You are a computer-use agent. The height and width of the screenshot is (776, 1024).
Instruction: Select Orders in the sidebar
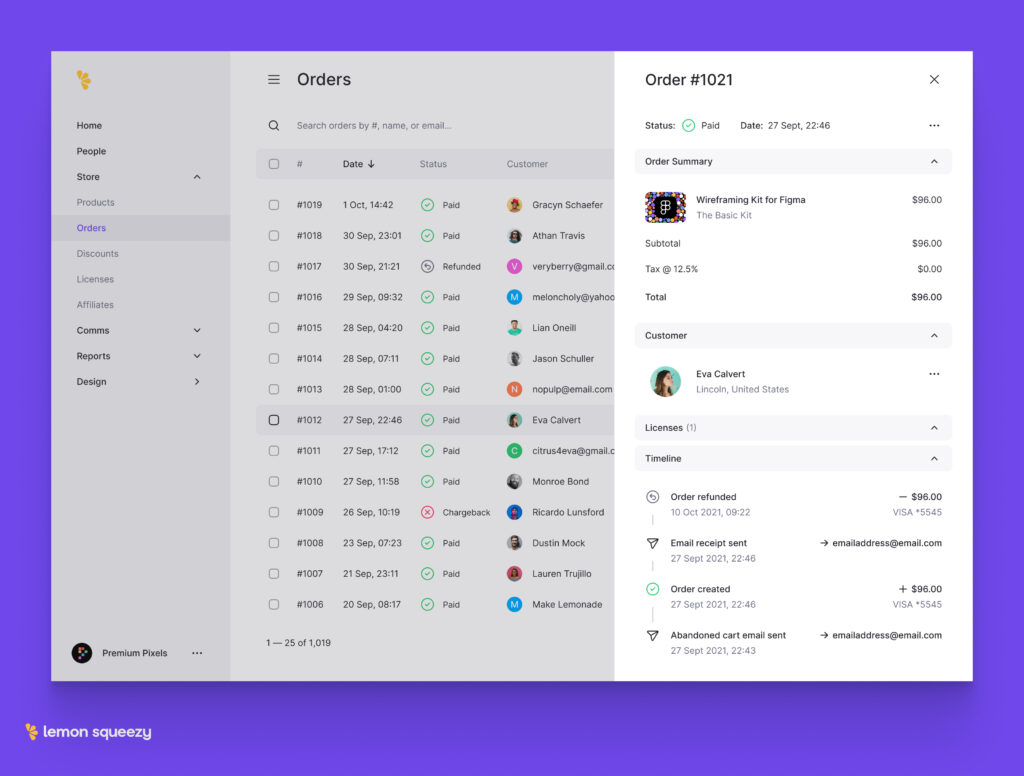point(91,228)
